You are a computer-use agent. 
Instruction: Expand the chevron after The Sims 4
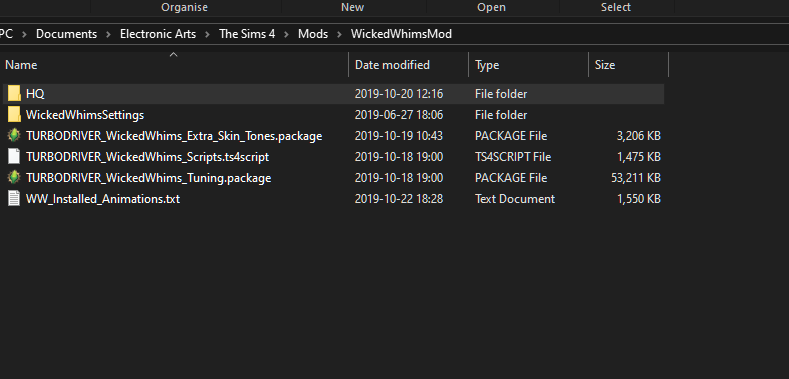(x=287, y=34)
